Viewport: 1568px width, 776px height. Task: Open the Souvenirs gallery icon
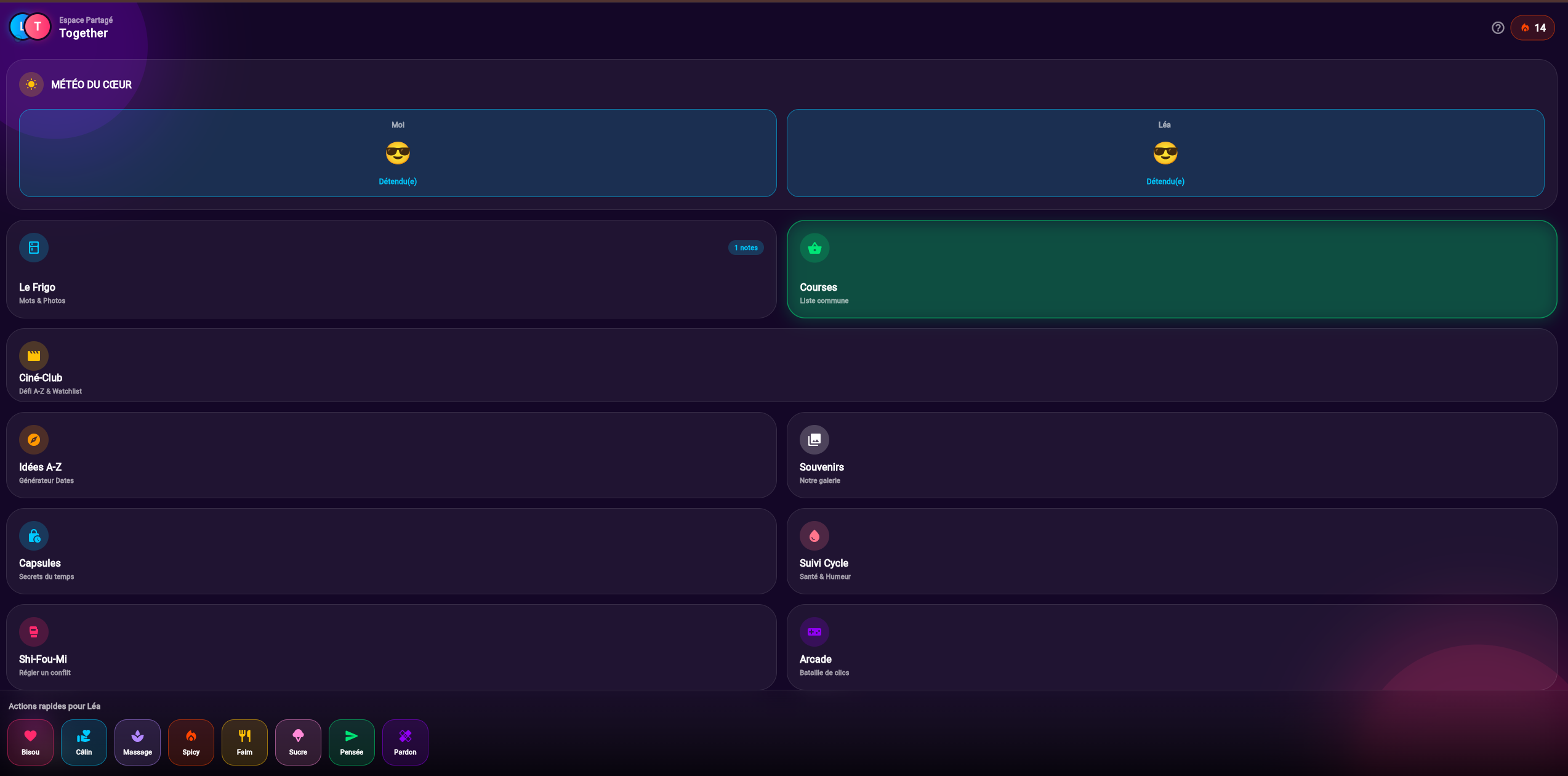pos(814,440)
